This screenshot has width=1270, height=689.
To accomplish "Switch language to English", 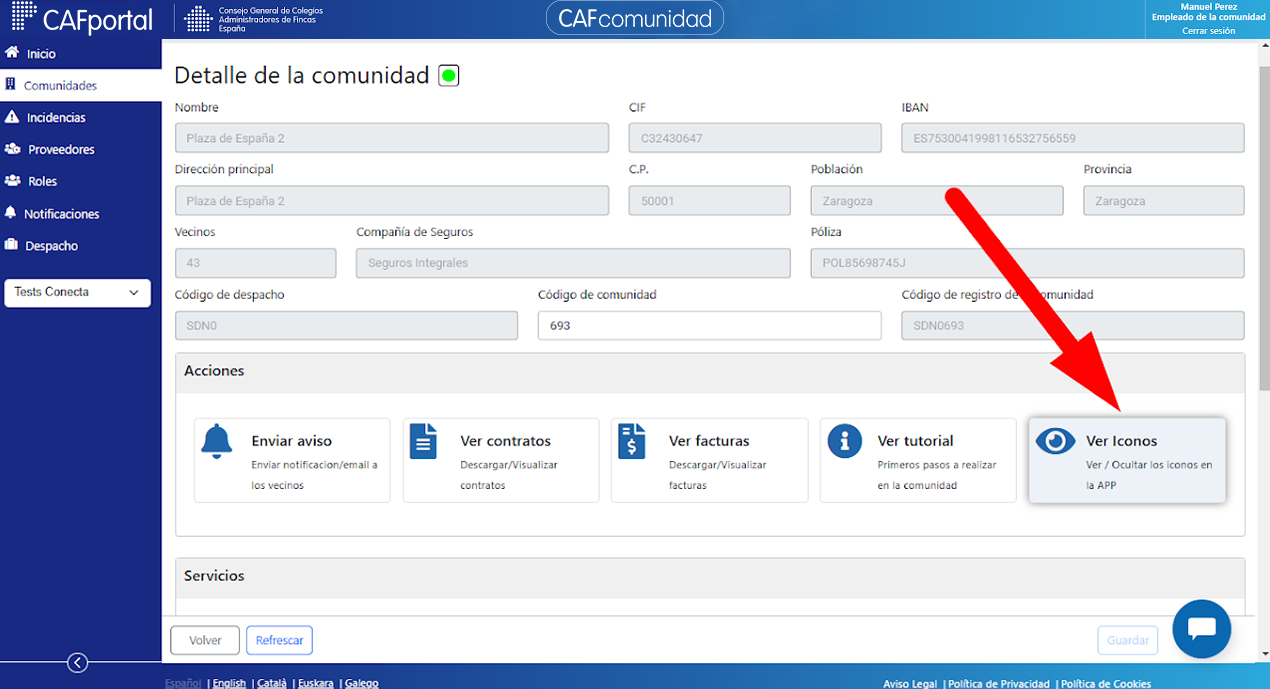I will (x=229, y=683).
